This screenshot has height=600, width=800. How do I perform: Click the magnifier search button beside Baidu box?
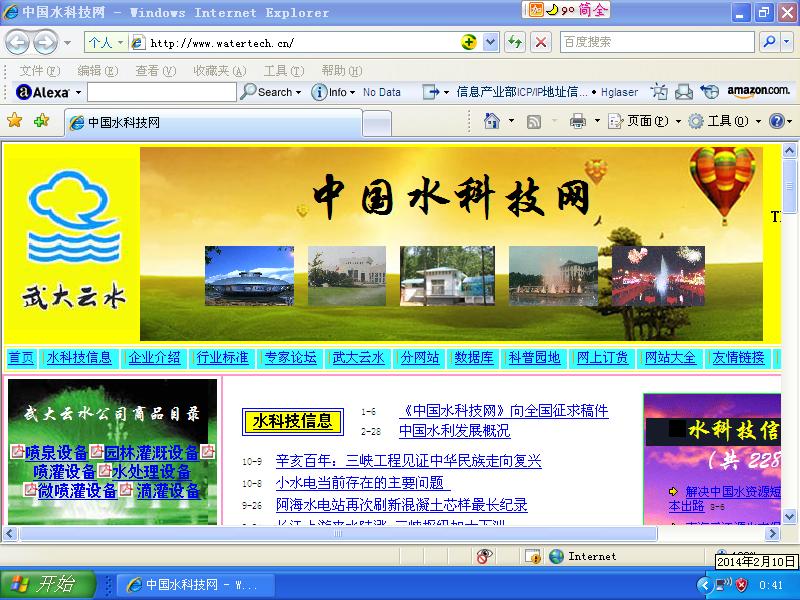769,42
